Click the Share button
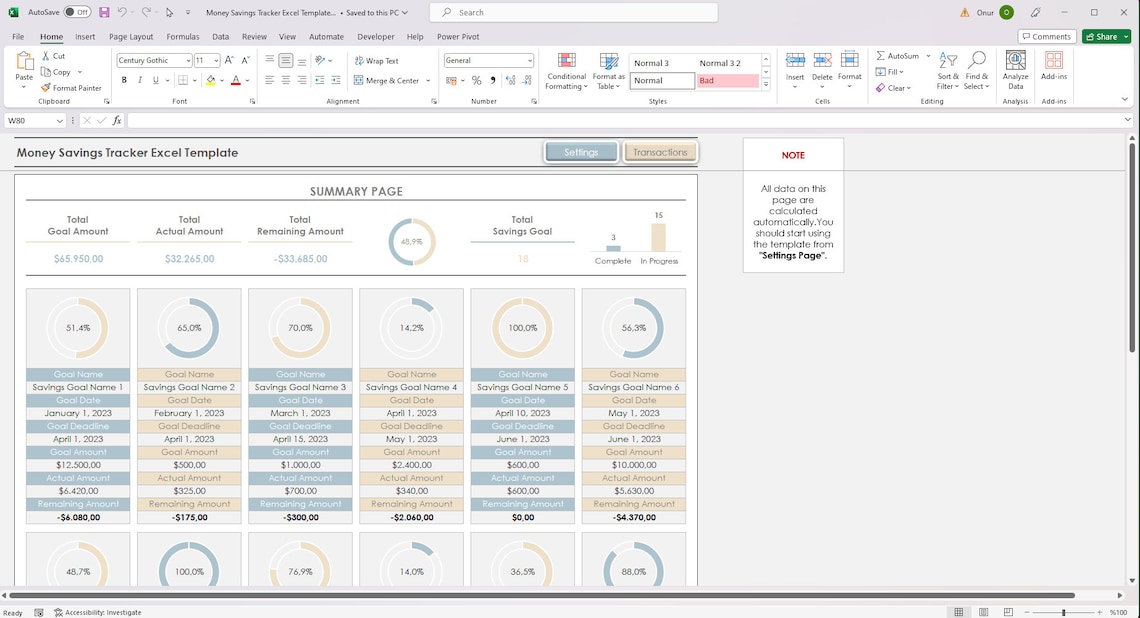 click(x=1104, y=36)
